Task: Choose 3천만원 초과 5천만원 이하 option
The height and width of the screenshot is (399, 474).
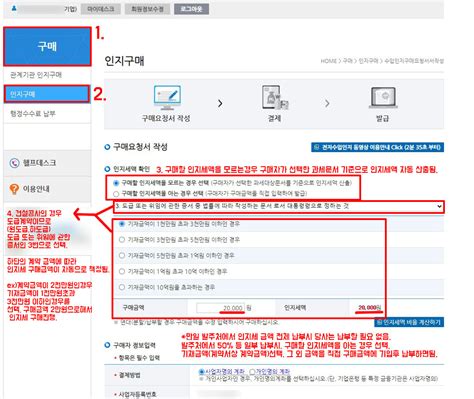Action: tap(122, 240)
